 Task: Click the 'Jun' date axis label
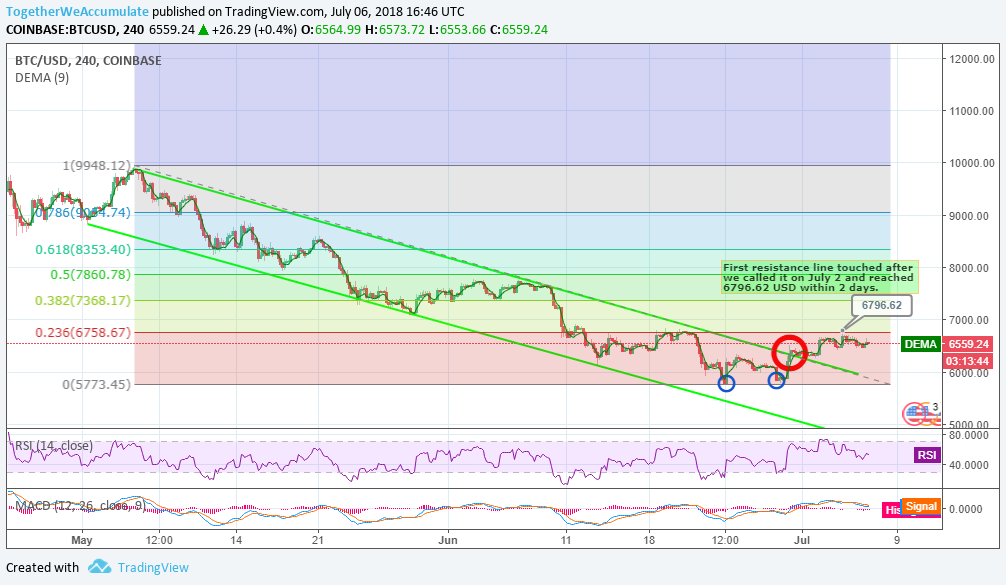(x=448, y=540)
